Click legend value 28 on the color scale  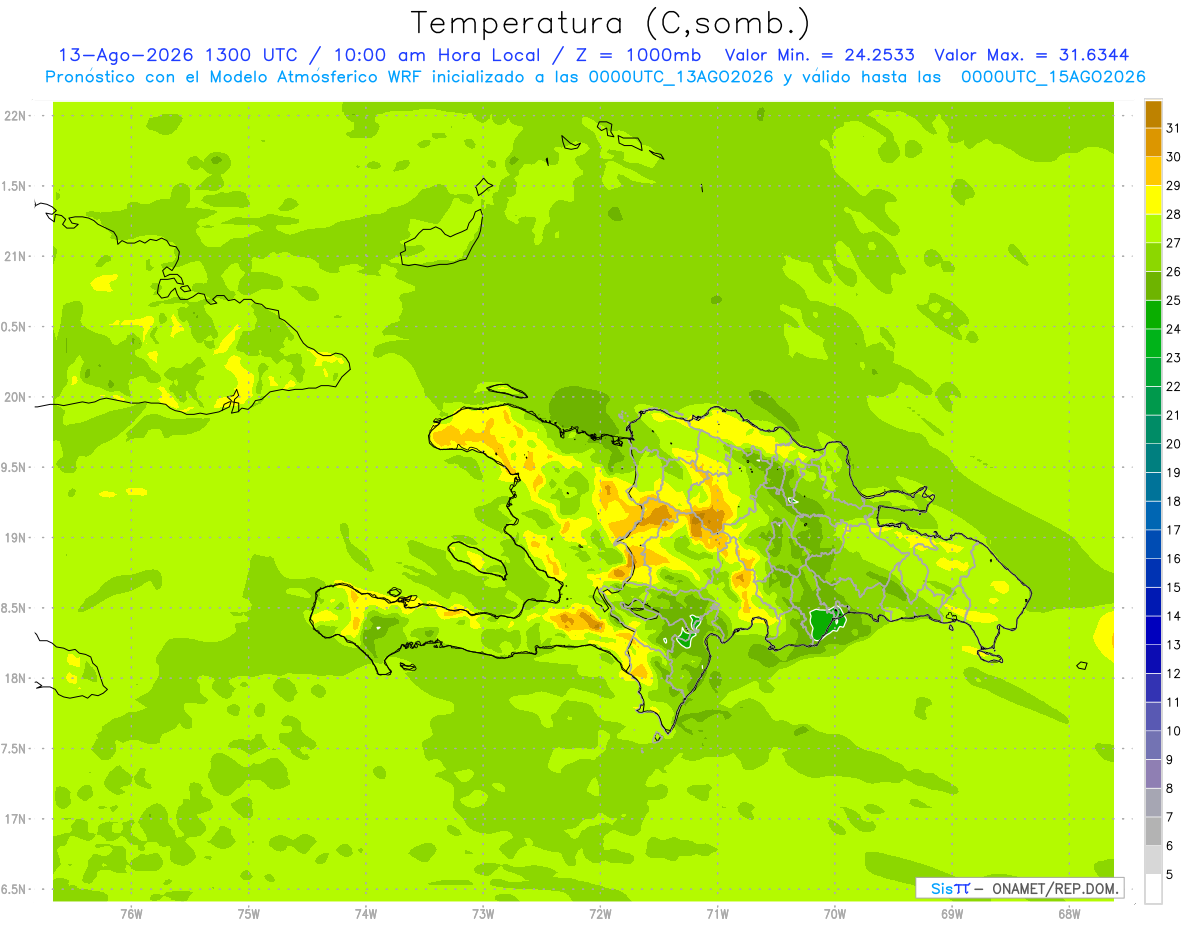coord(1173,214)
